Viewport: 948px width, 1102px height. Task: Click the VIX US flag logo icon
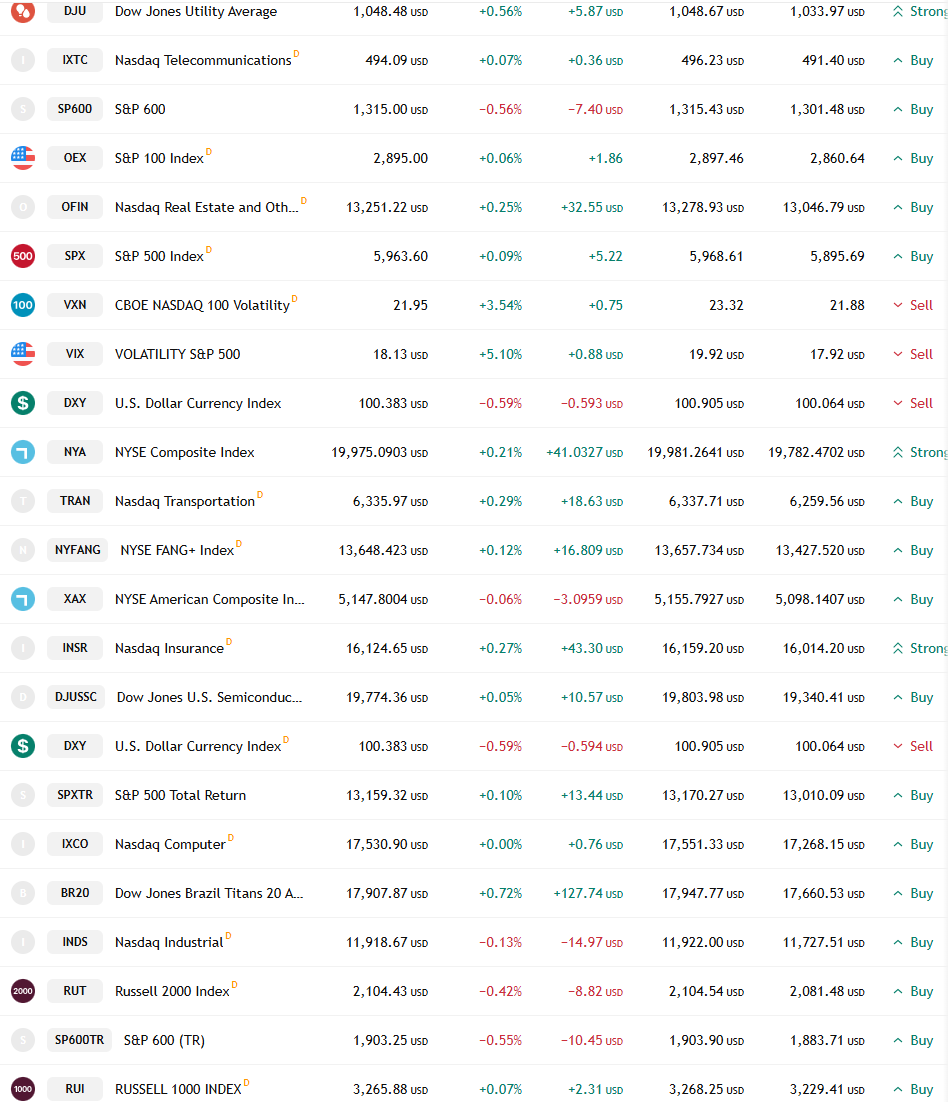pos(23,354)
